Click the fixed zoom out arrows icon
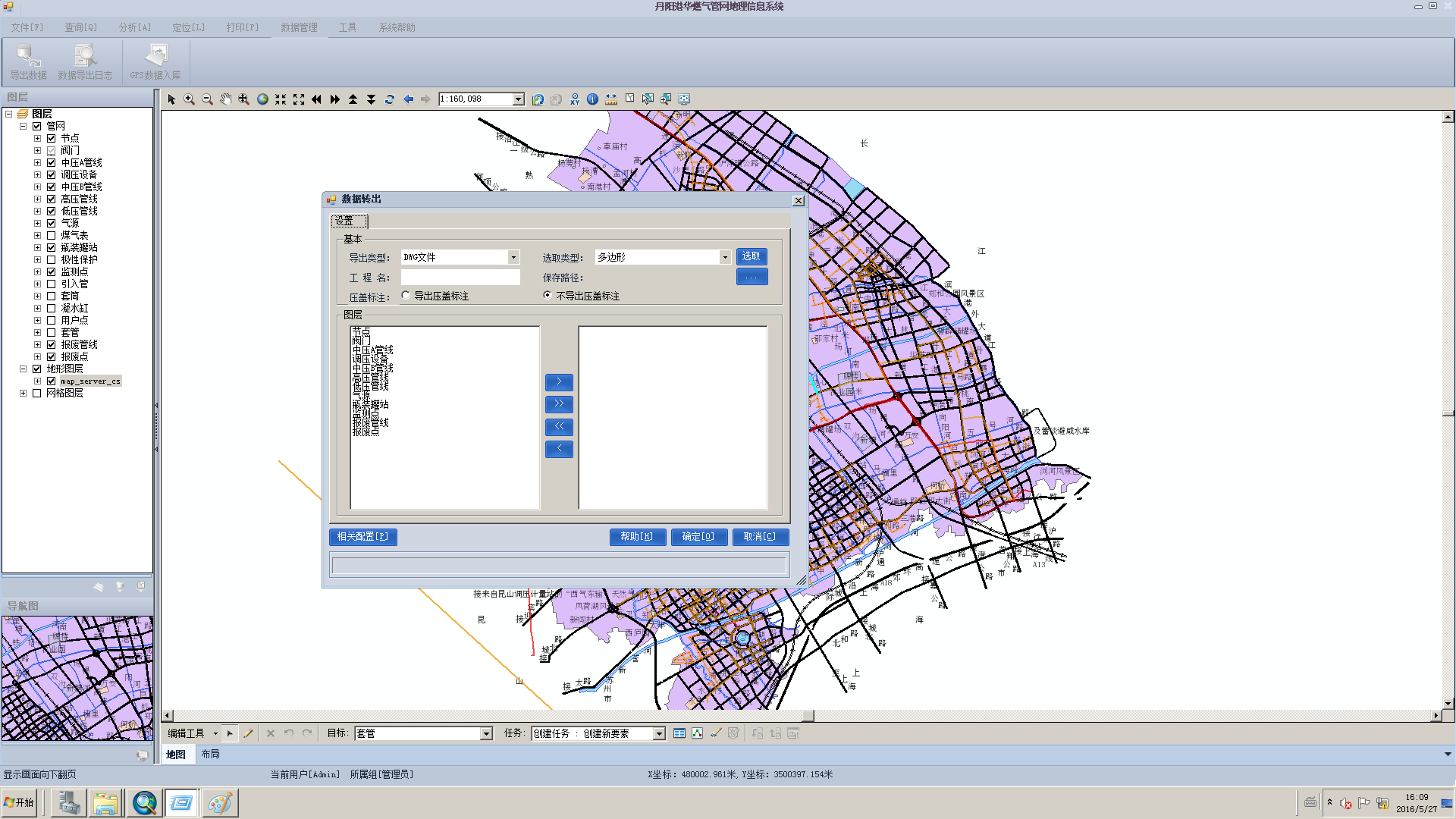 click(x=299, y=99)
